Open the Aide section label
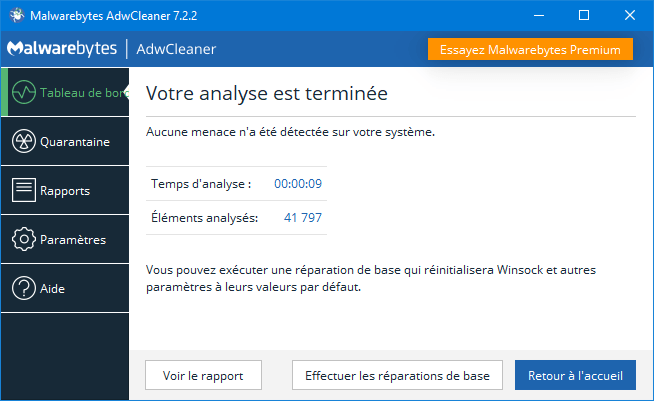654x401 pixels. tap(52, 289)
